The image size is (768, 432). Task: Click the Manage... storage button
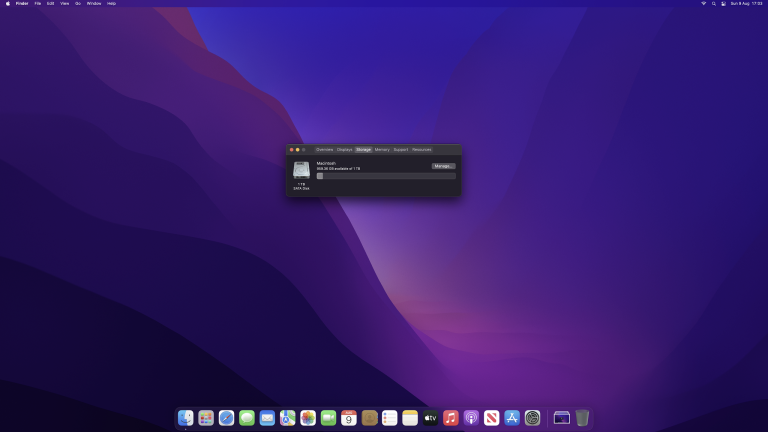click(x=443, y=166)
